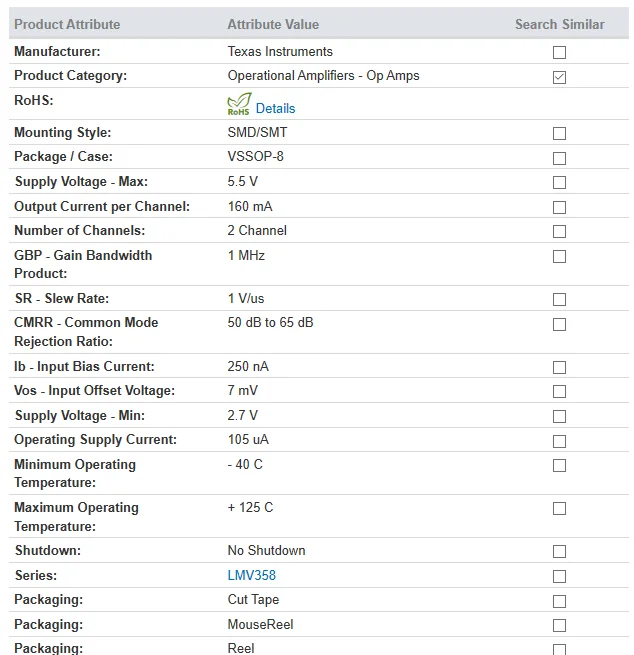This screenshot has height=655, width=634.
Task: Enable Mounting Style SMD/SMT checkbox
Action: pos(559,134)
